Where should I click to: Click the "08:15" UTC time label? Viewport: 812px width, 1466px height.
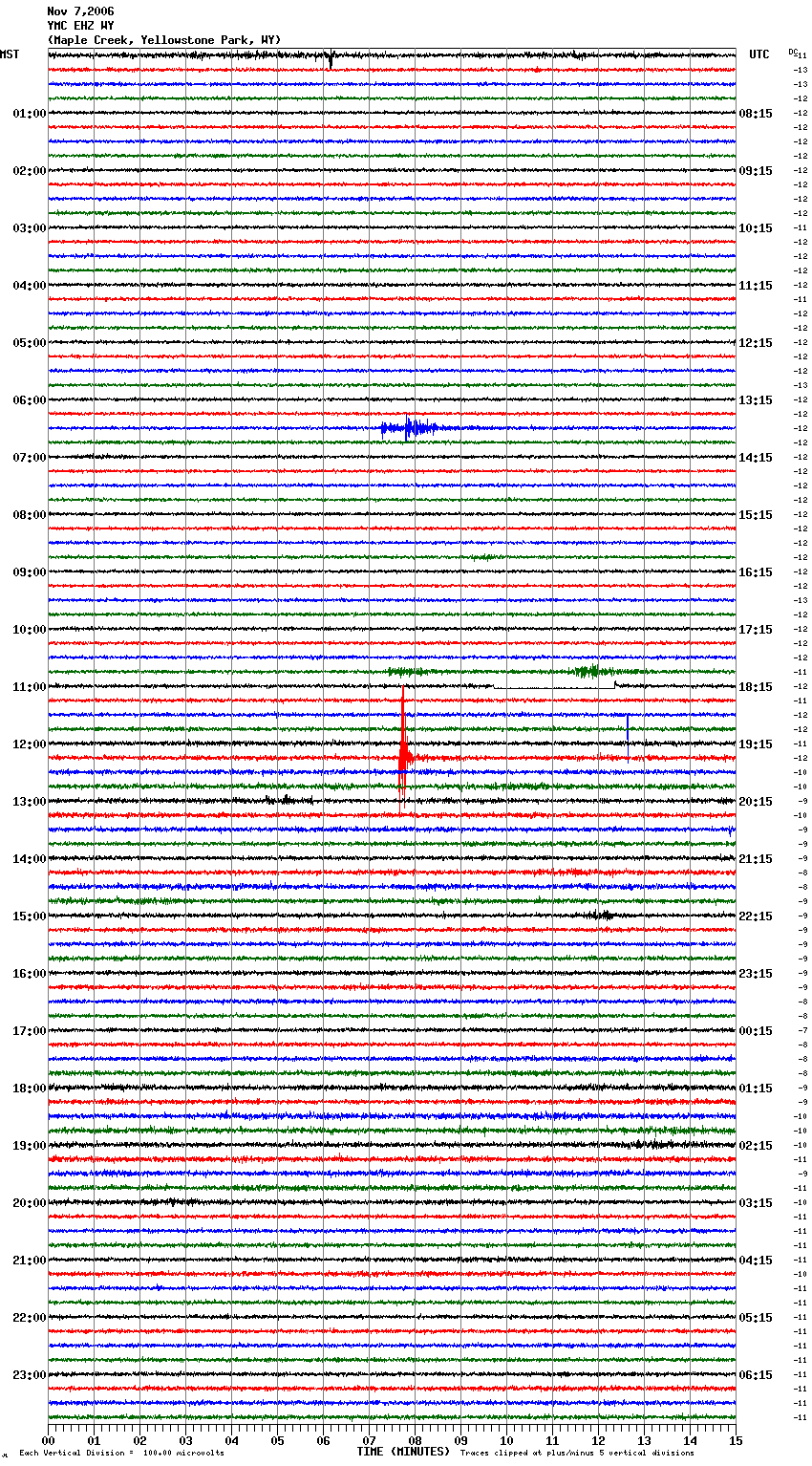[756, 114]
